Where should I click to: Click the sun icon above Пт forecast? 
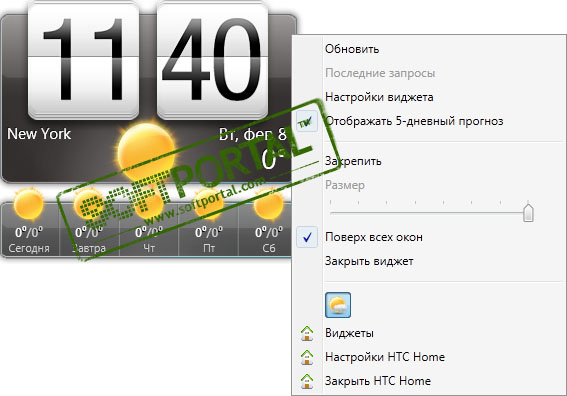pyautogui.click(x=209, y=204)
